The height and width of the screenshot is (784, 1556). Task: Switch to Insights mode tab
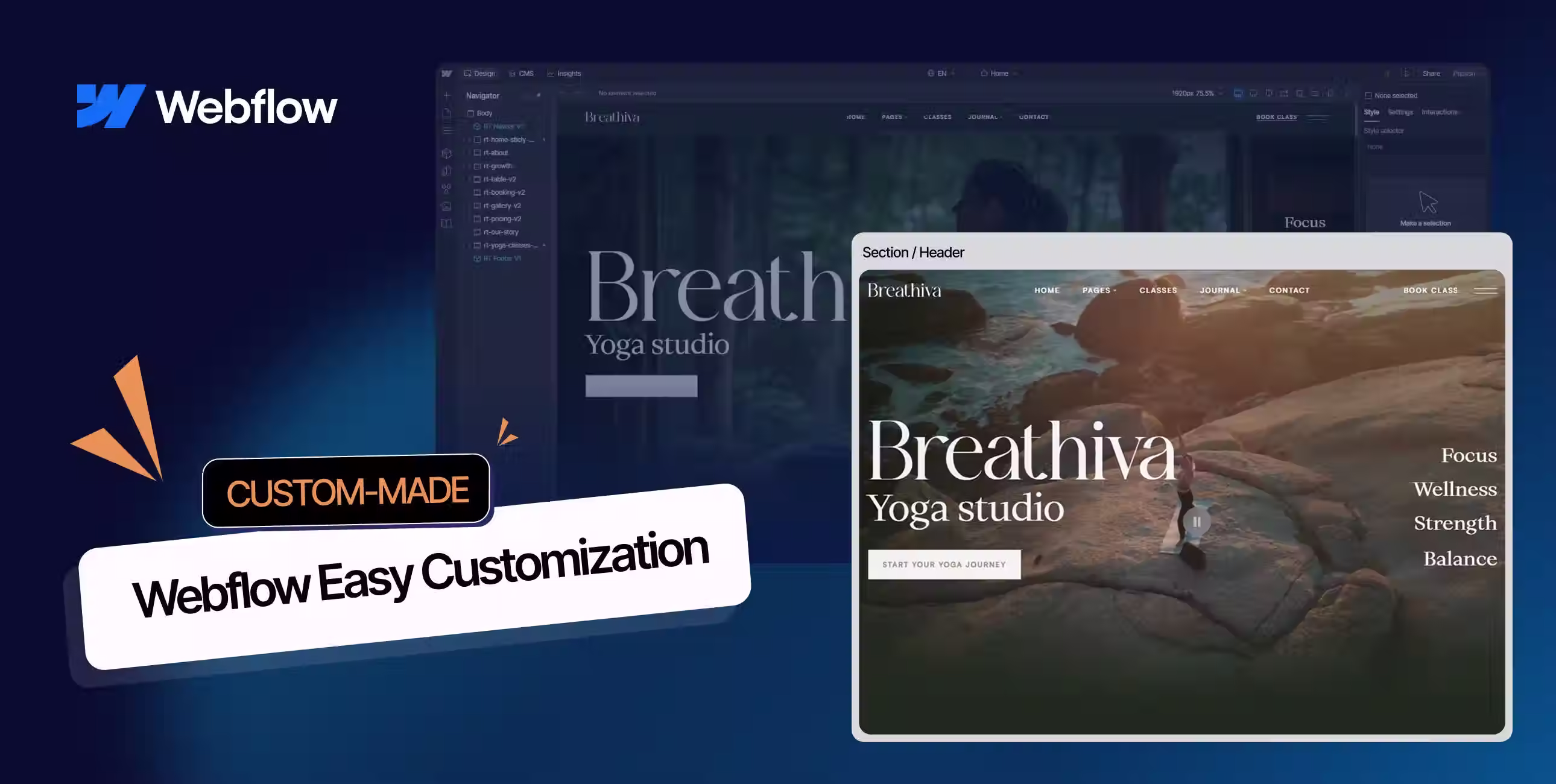click(x=564, y=74)
